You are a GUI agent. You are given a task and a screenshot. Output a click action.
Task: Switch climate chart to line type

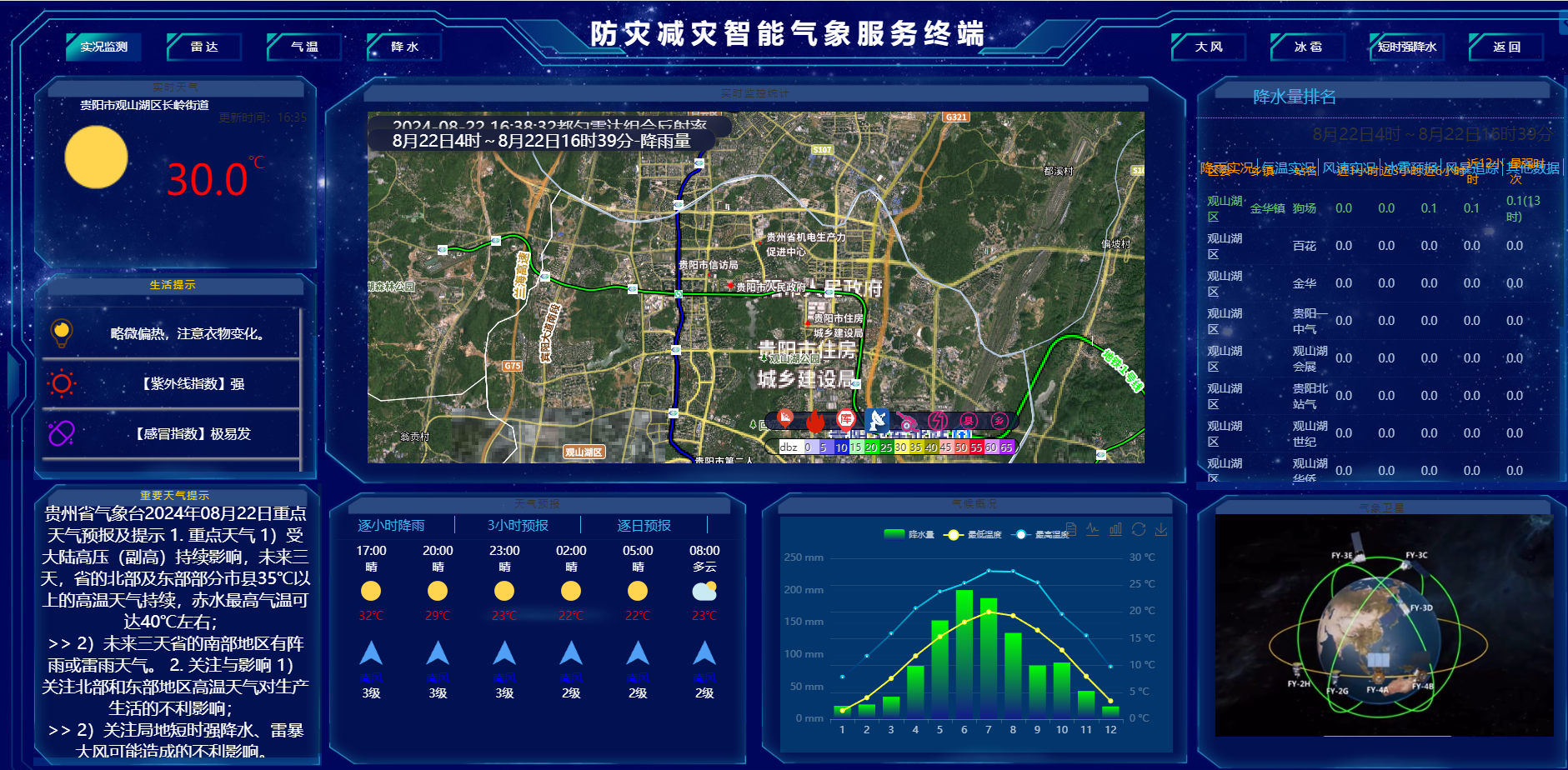click(1093, 529)
